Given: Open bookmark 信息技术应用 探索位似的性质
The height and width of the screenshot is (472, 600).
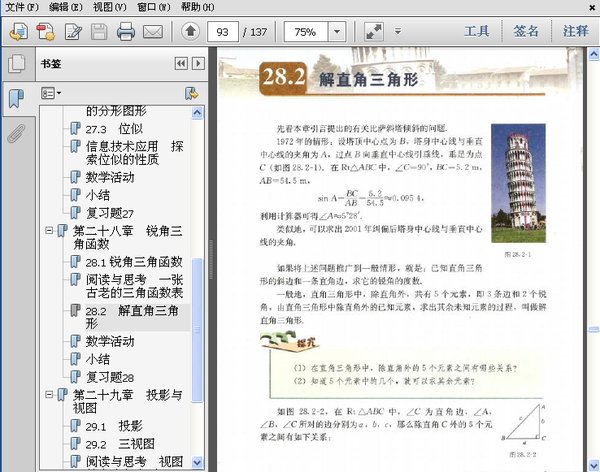Looking at the screenshot, I should [x=134, y=153].
